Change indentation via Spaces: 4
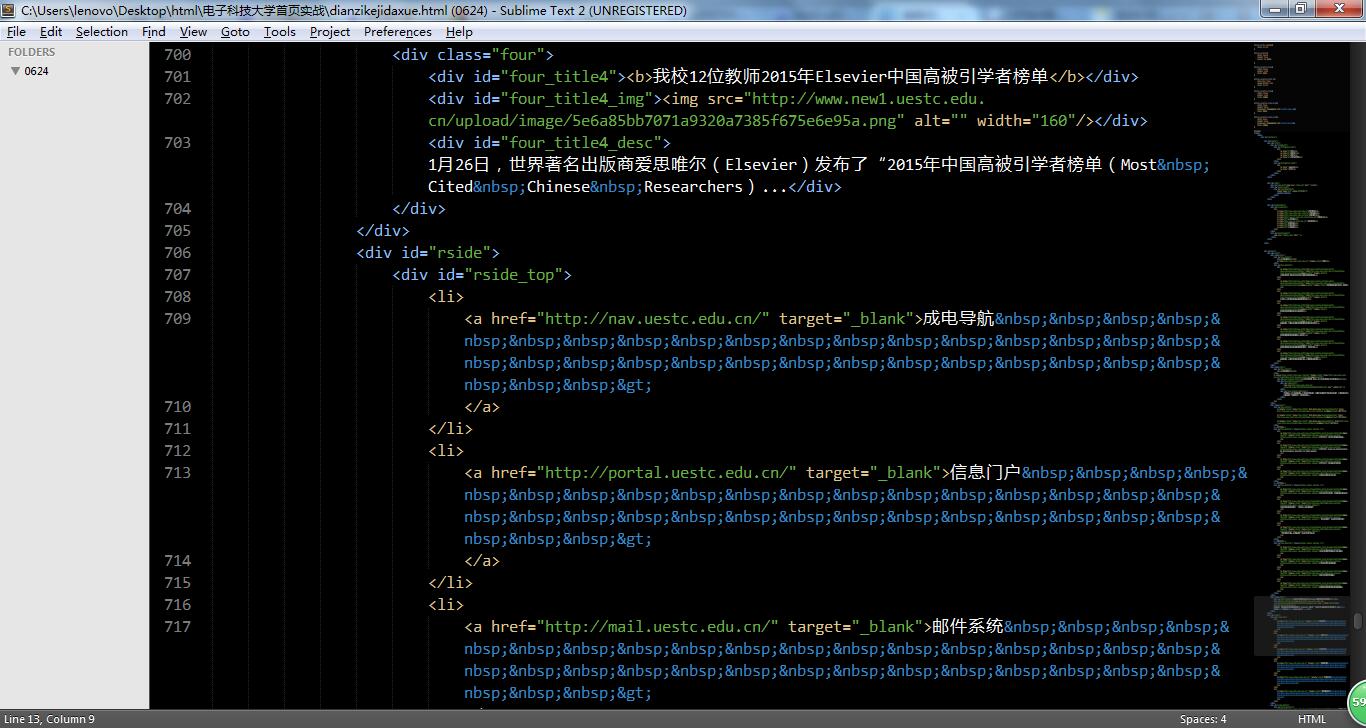Screen dimensions: 1366x728 1202,719
